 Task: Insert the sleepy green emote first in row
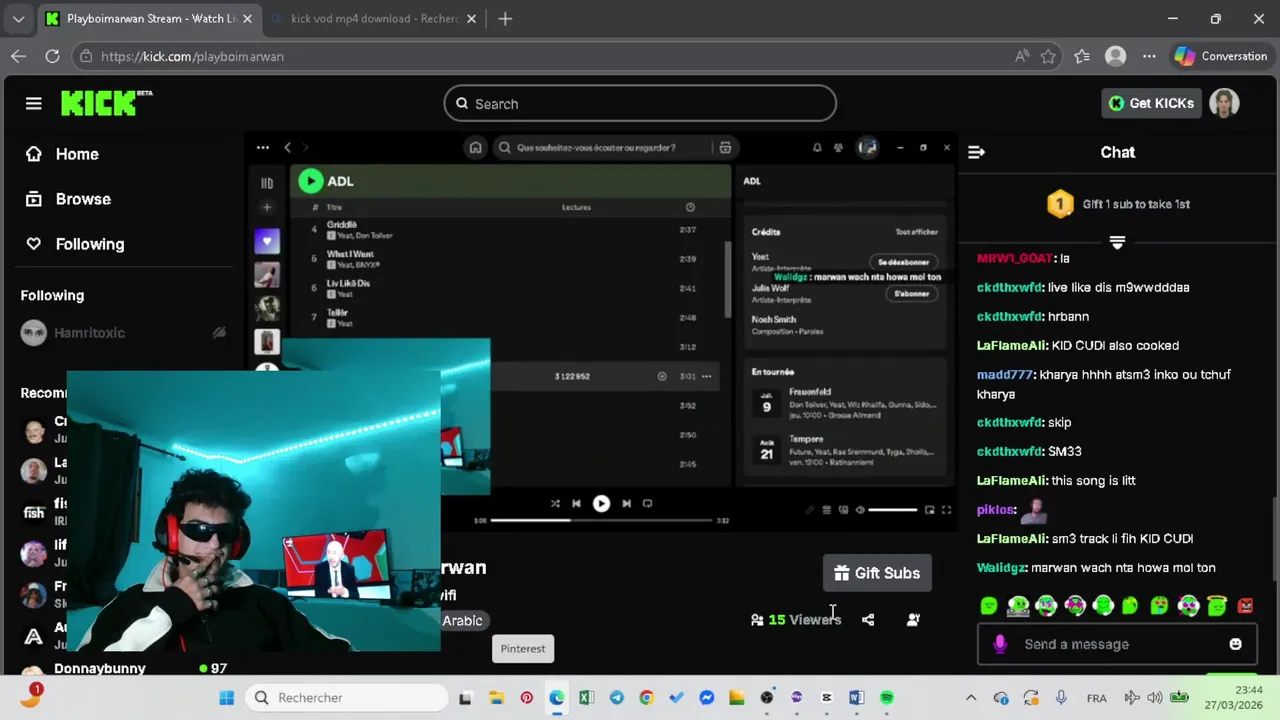click(989, 605)
